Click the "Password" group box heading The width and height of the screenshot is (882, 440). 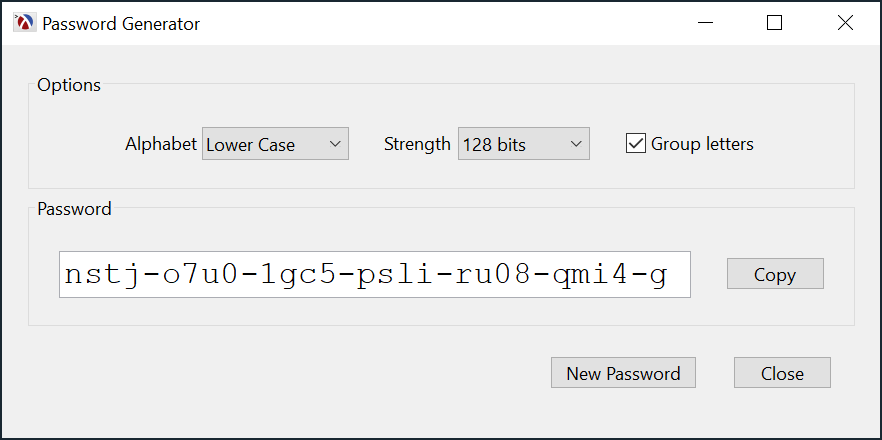pos(74,209)
